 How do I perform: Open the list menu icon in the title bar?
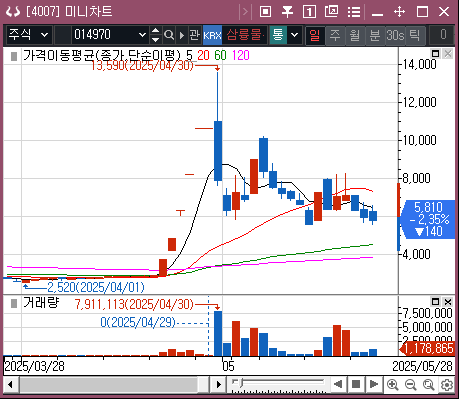pos(354,12)
